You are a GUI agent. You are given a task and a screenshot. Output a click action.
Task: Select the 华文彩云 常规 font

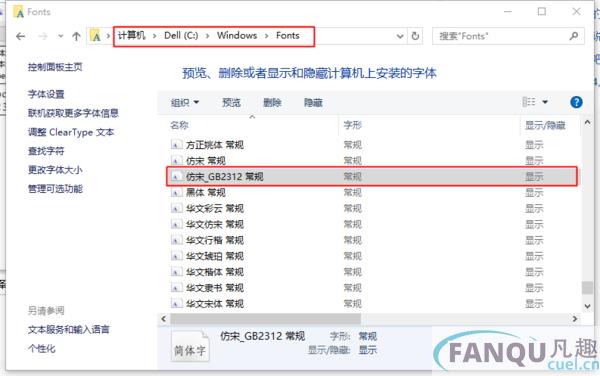pos(215,208)
